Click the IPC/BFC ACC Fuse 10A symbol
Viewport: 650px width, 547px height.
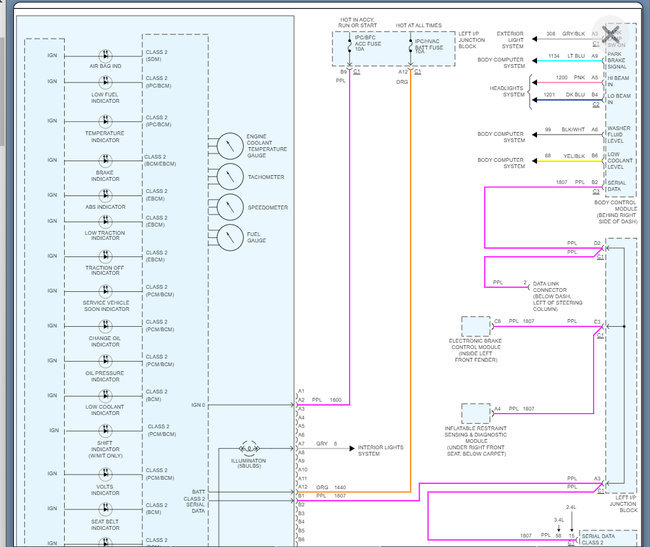(349, 46)
